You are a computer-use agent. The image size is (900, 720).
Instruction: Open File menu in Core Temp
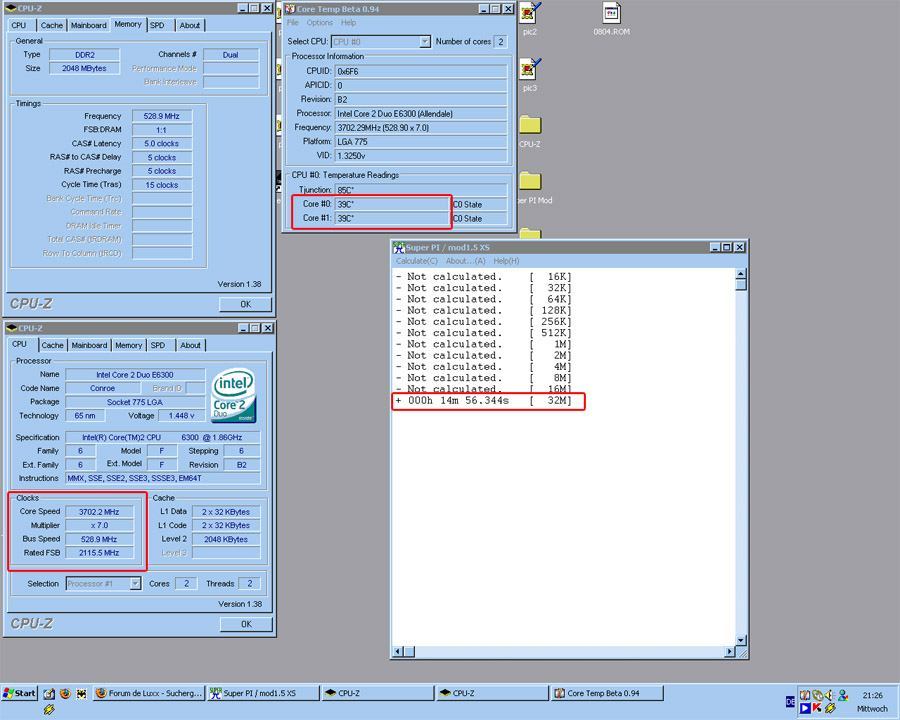click(293, 22)
